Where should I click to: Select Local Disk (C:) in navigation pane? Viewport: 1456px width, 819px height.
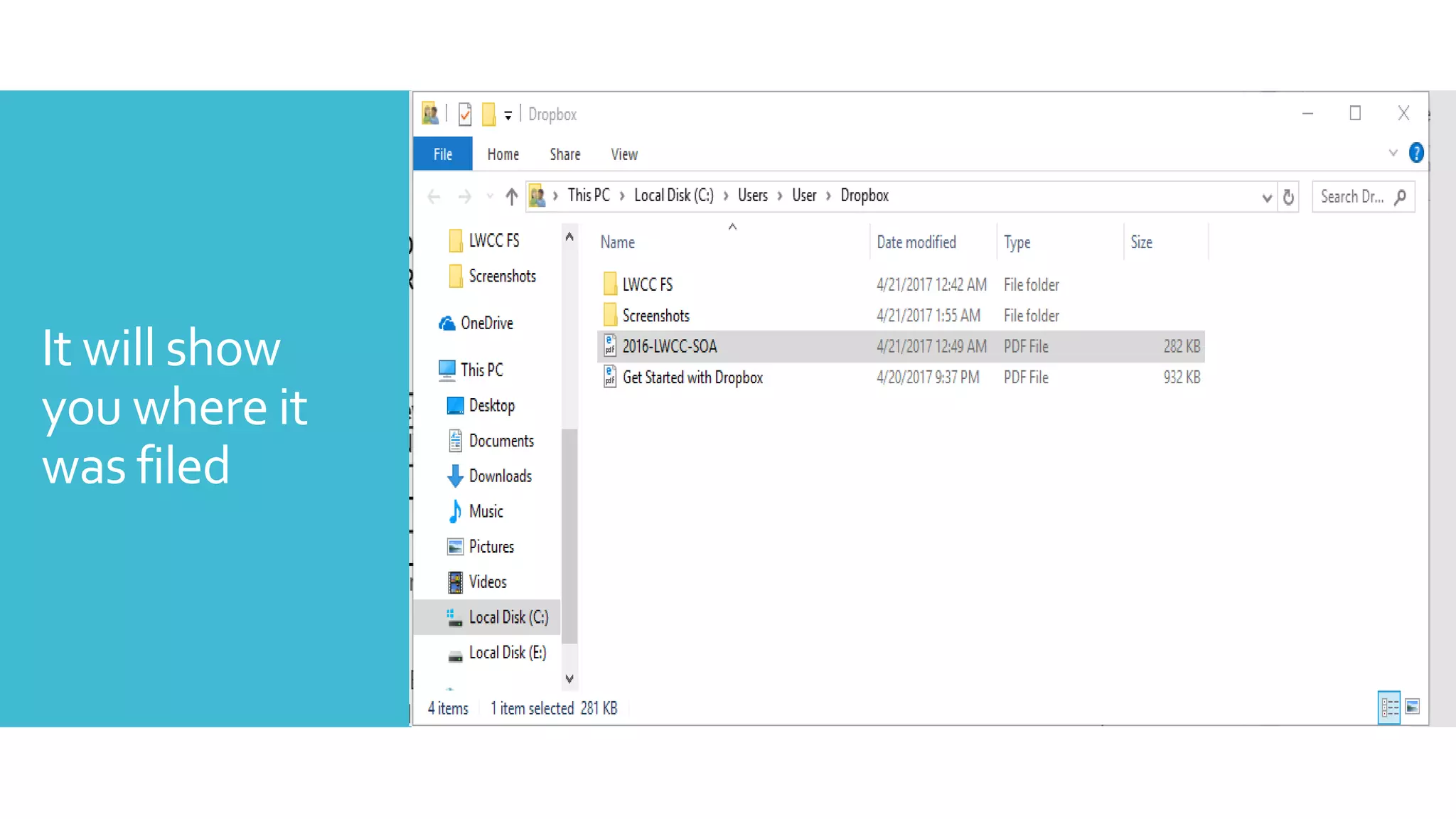pos(488,617)
